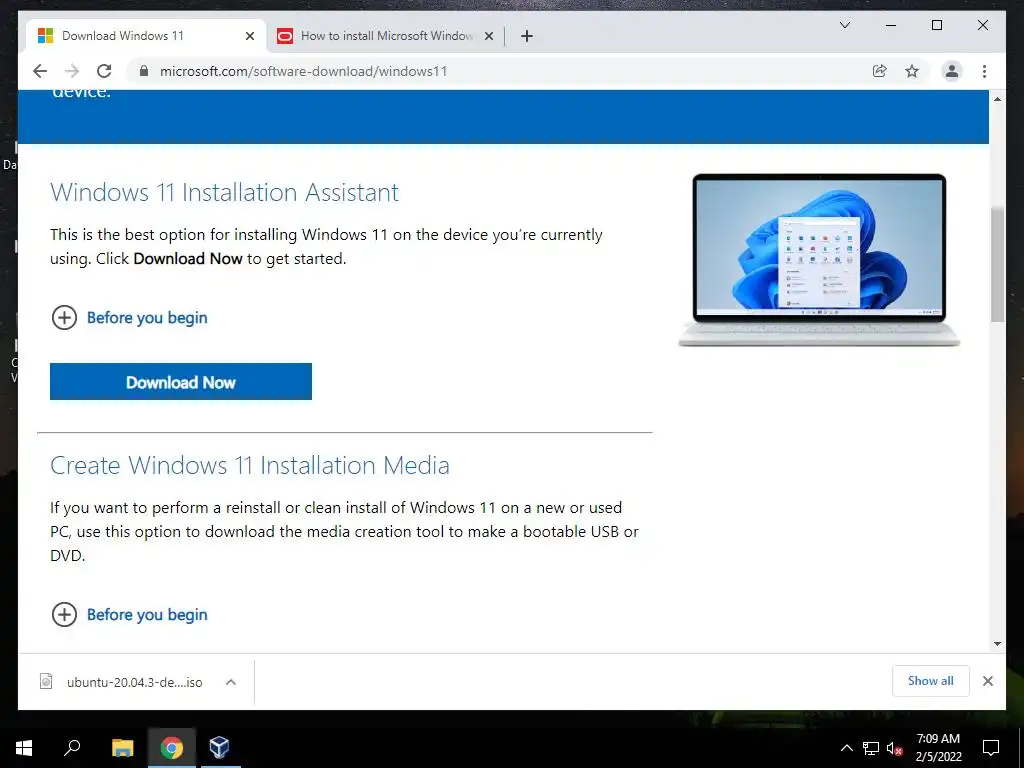
Task: Click the scrollbar down arrow
Action: pos(997,644)
